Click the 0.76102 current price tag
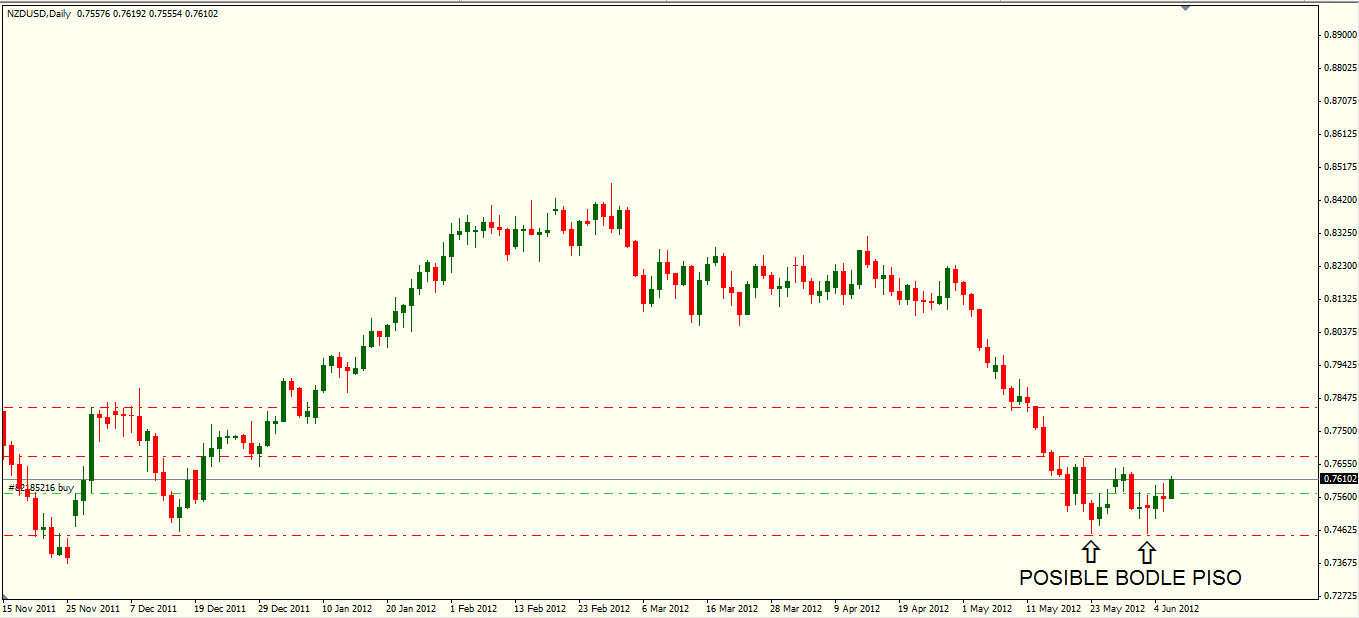 1338,479
